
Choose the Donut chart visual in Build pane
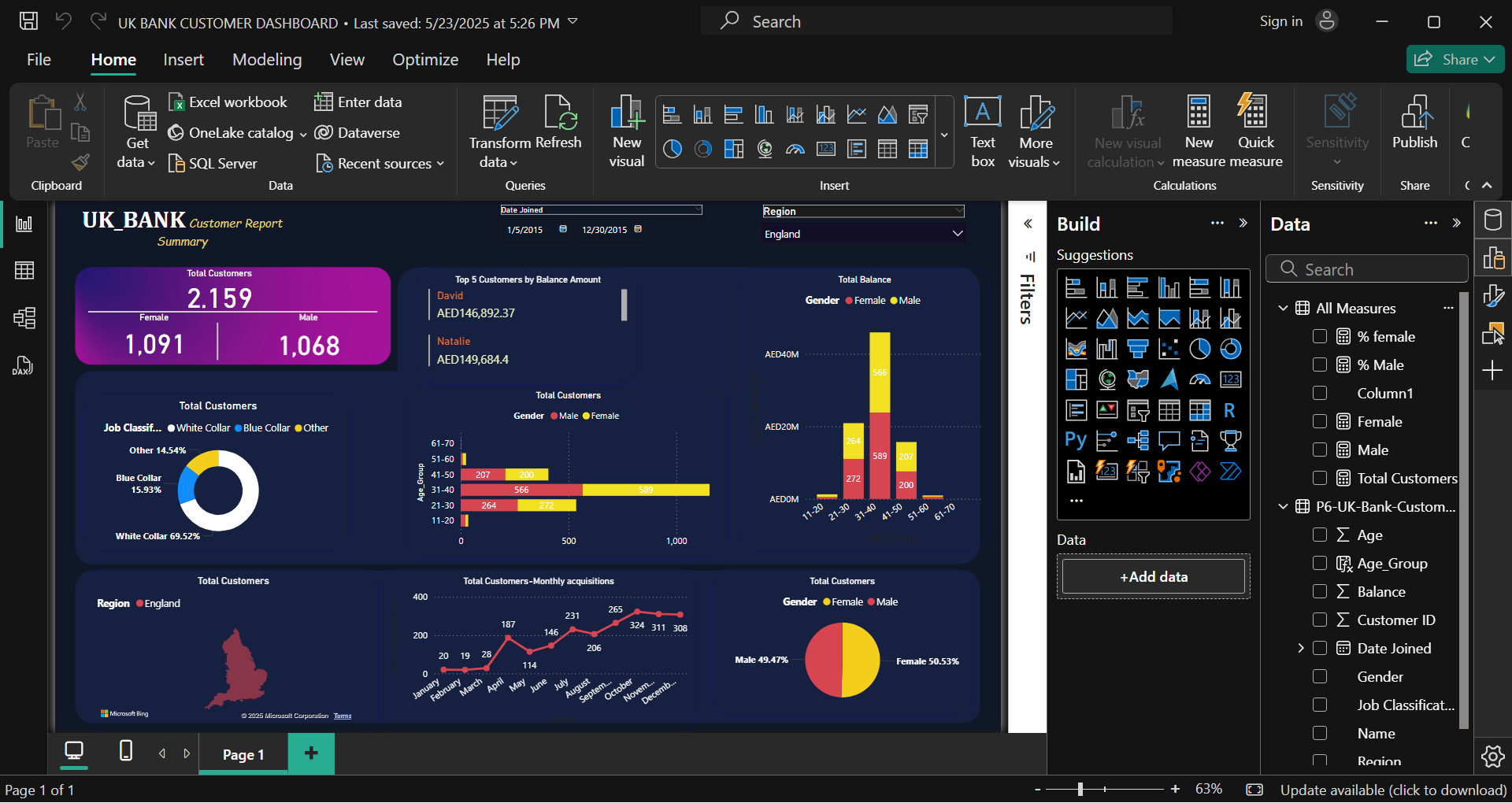[1230, 349]
